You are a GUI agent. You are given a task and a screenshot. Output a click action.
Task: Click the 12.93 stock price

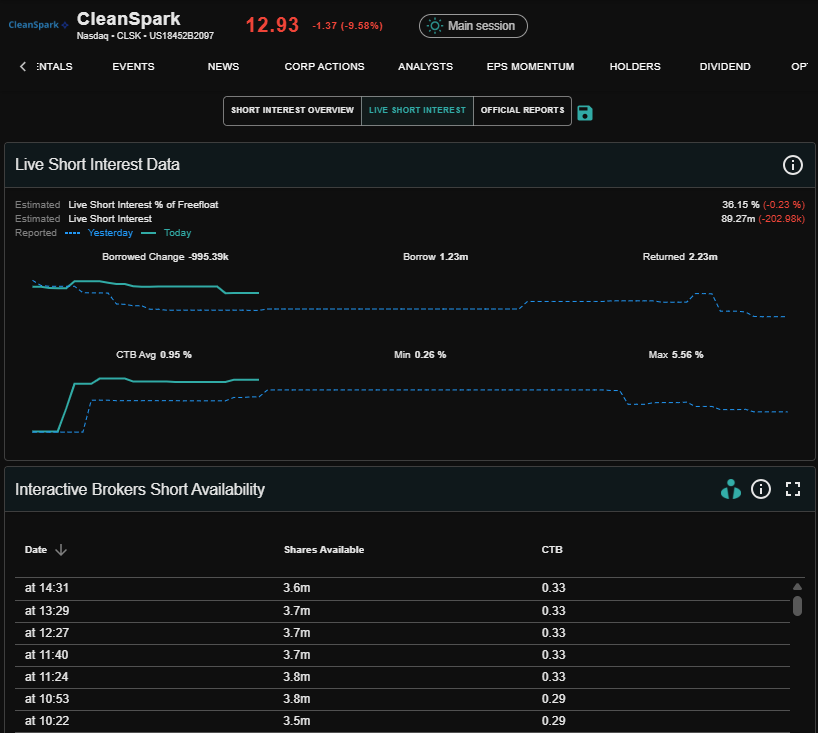click(x=272, y=25)
